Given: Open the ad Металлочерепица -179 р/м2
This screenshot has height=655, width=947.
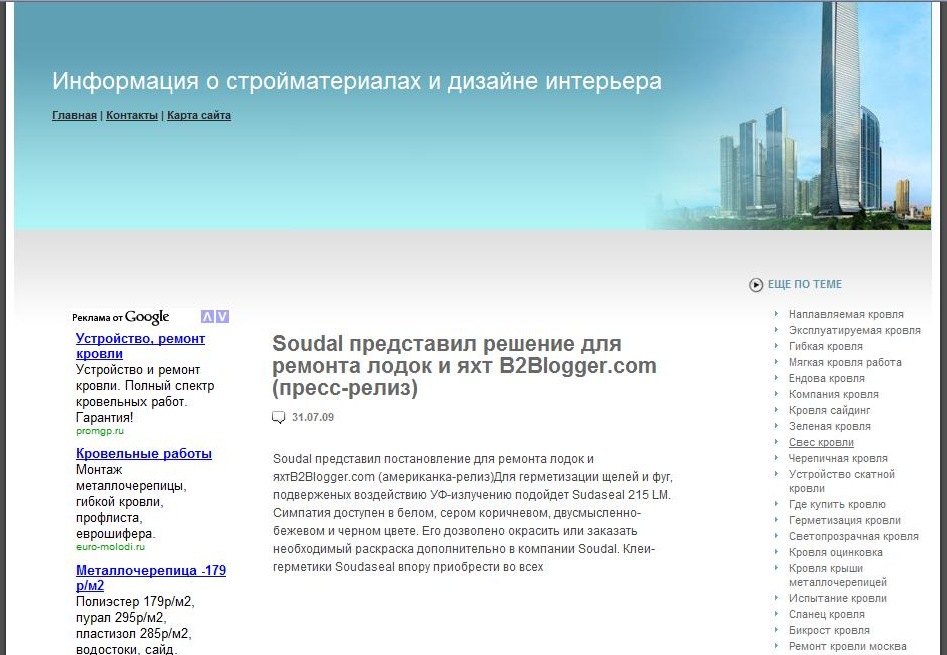Looking at the screenshot, I should (x=151, y=578).
